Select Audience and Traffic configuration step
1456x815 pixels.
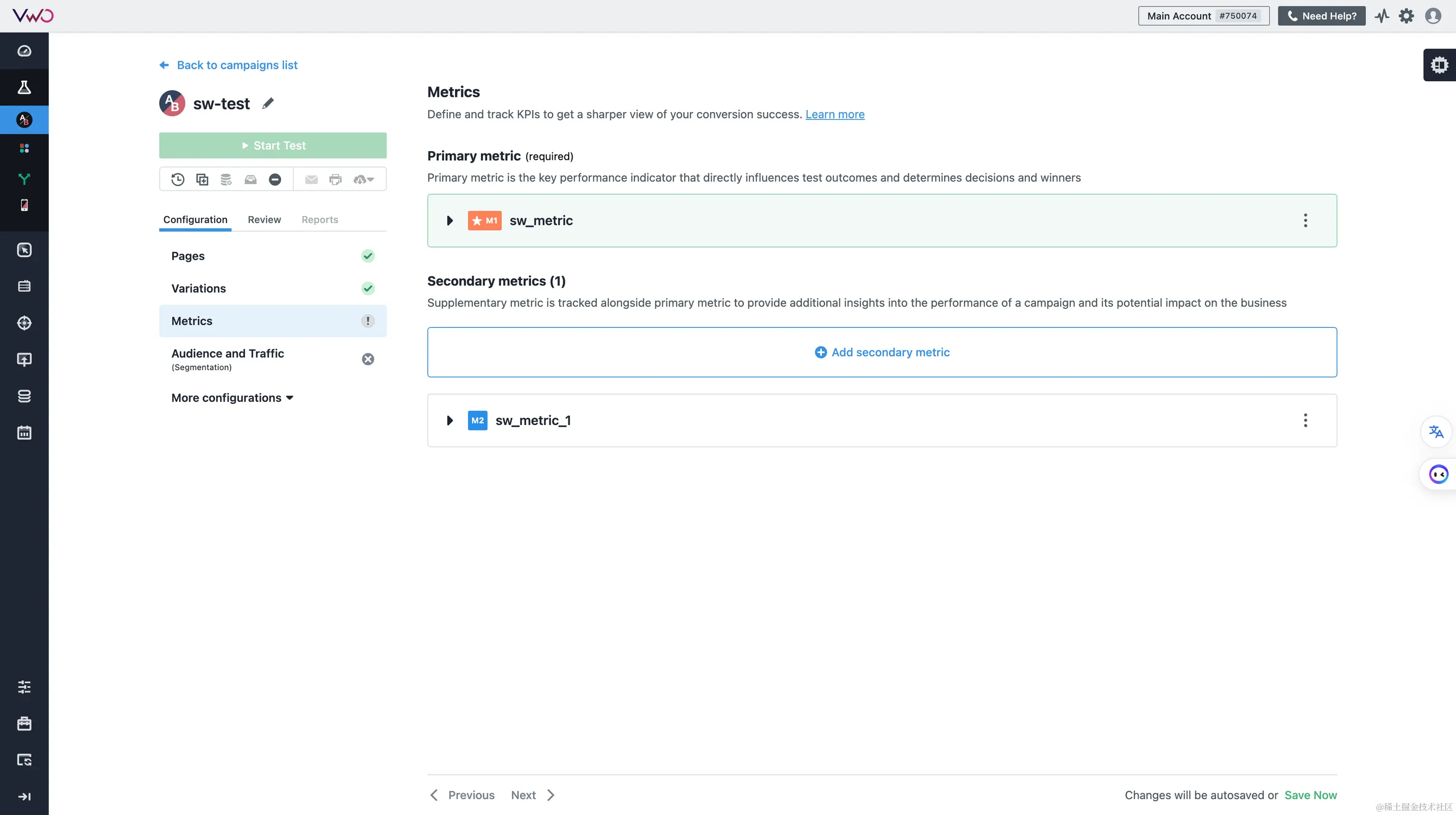click(x=228, y=354)
